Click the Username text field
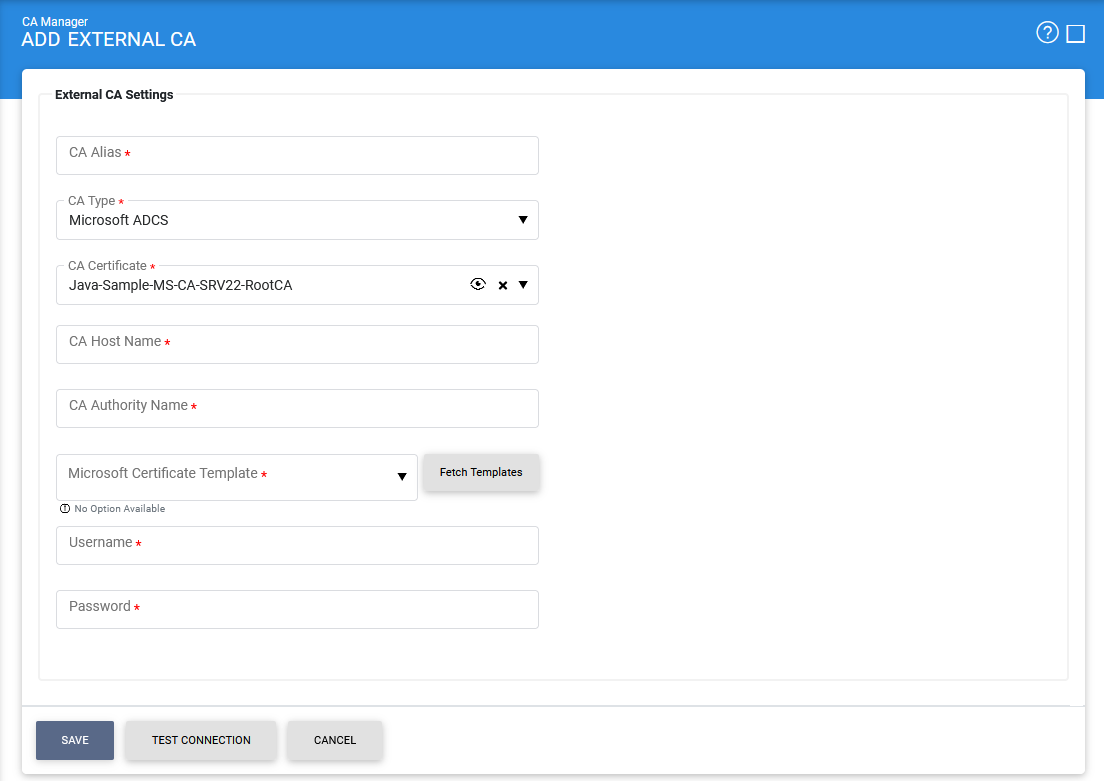 [x=297, y=545]
